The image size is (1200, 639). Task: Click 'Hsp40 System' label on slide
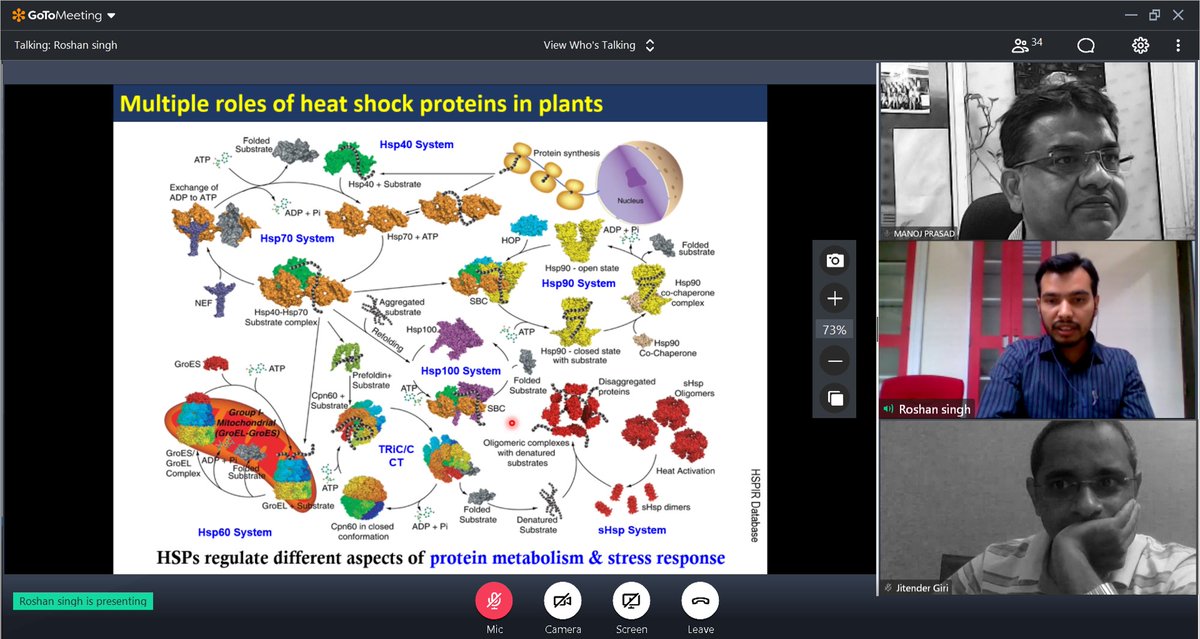point(416,145)
